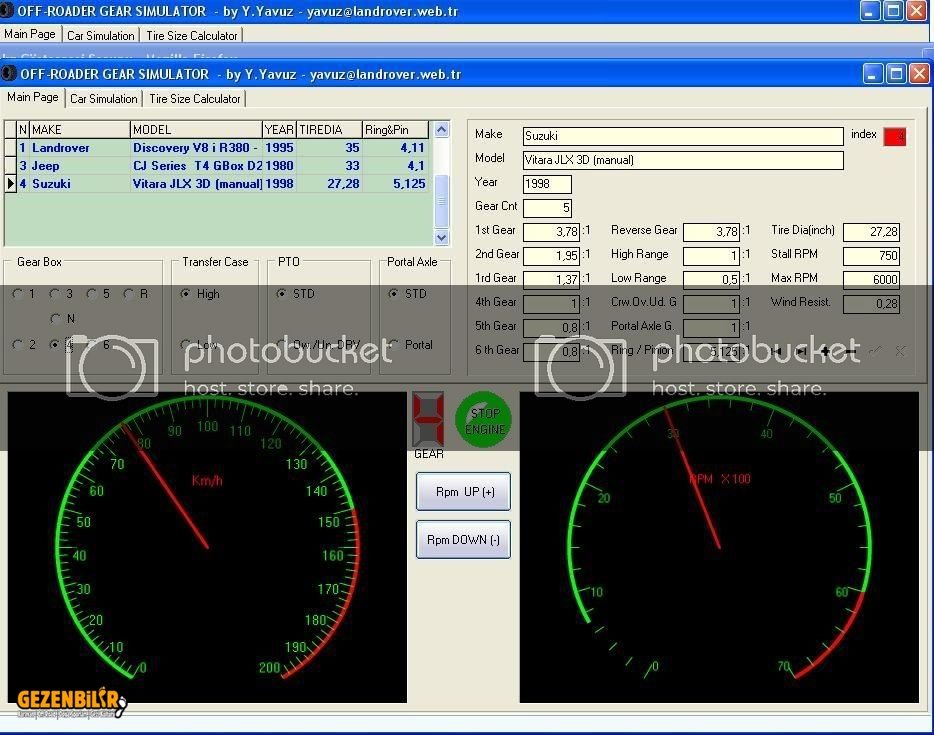The image size is (934, 735).
Task: Click the YEAR column header
Action: tap(279, 130)
